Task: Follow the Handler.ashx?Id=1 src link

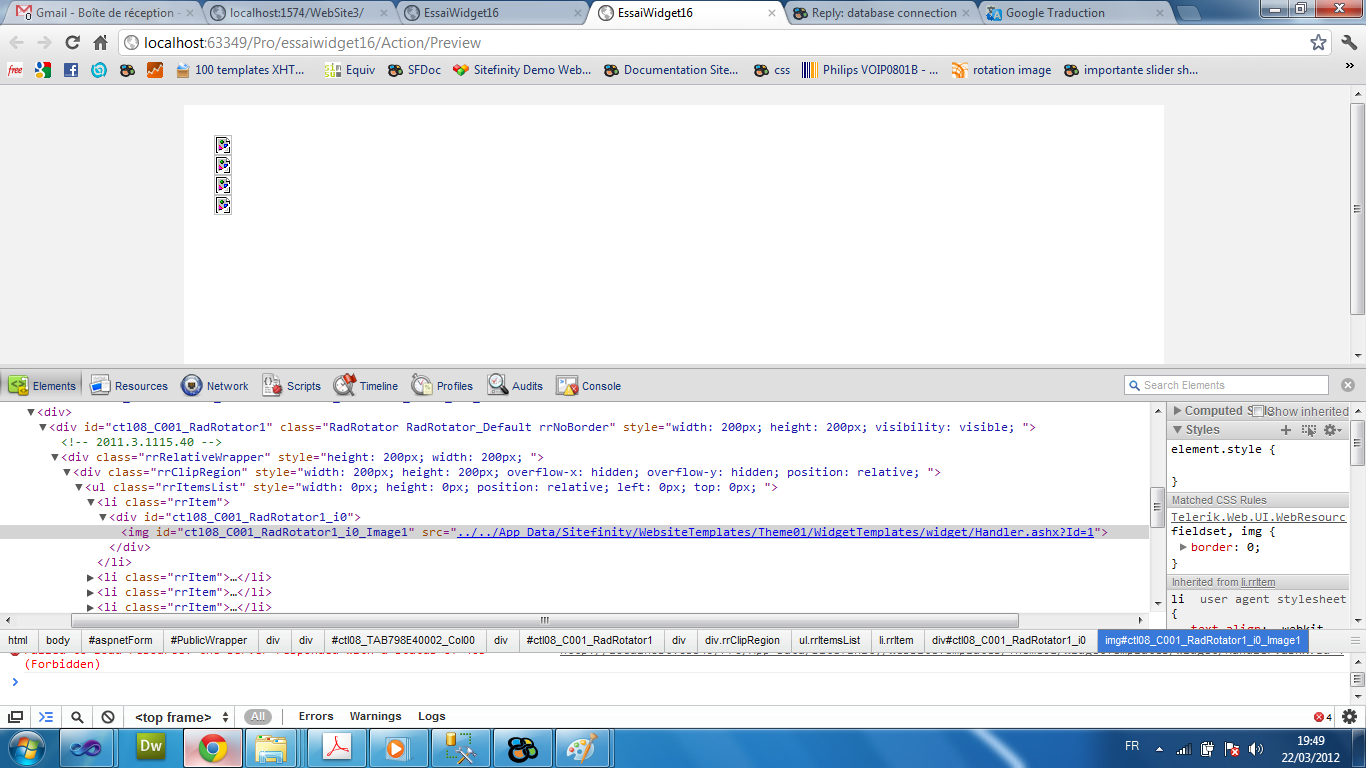Action: [778, 533]
